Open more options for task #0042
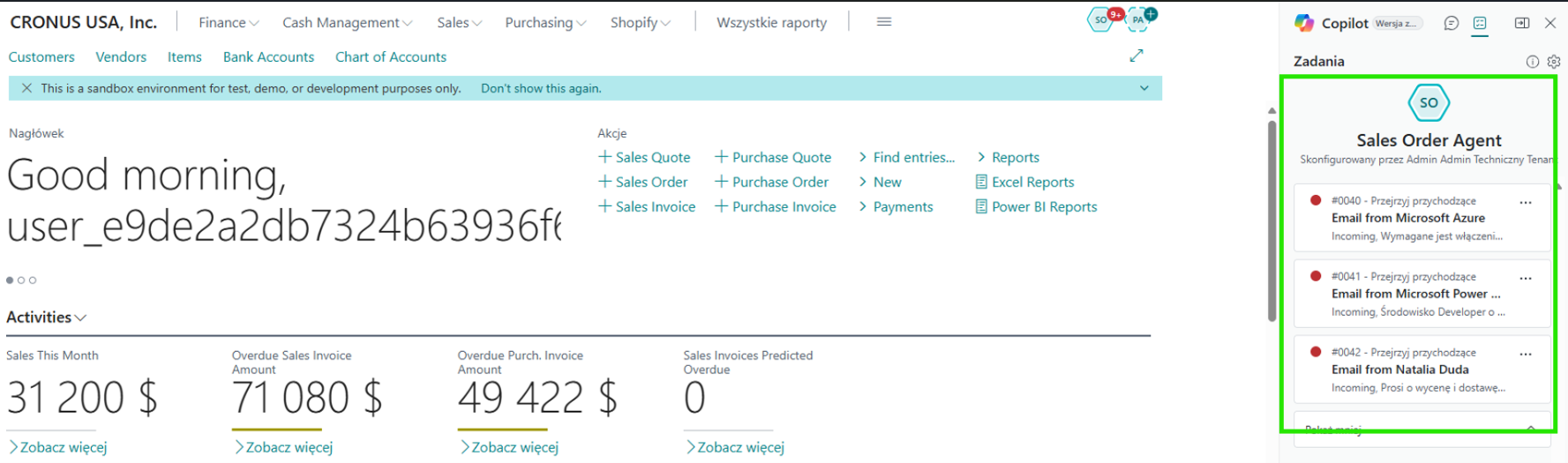This screenshot has height=463, width=1568. tap(1526, 355)
